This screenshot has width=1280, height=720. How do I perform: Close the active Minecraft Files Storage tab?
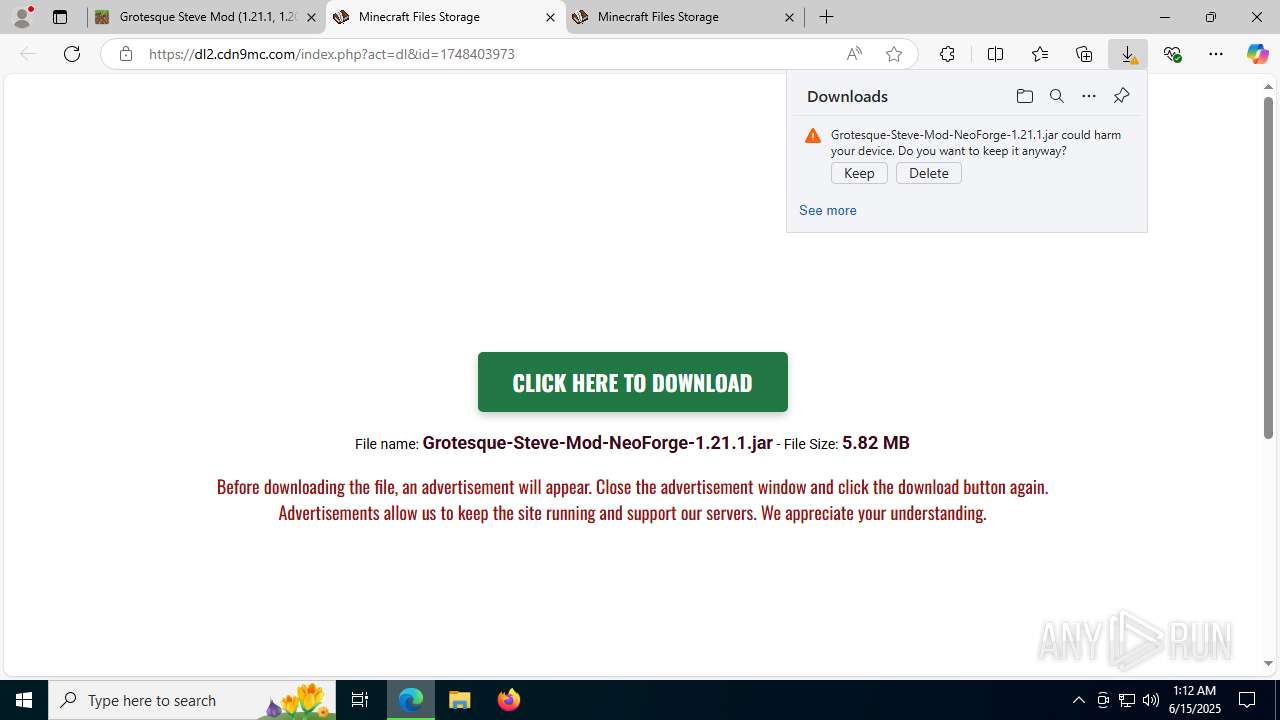[x=550, y=17]
